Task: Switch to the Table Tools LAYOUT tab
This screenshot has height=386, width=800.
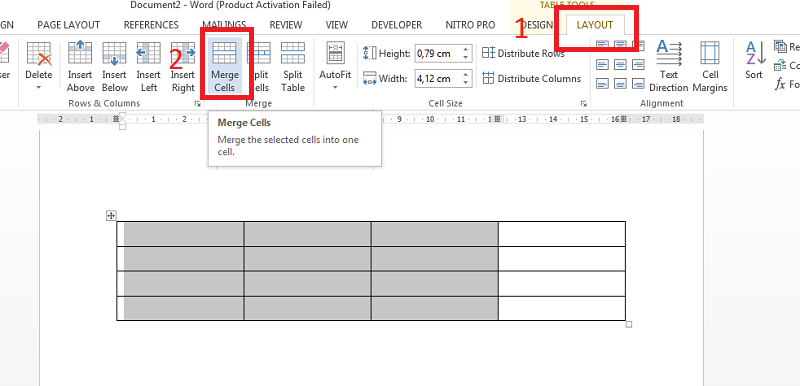Action: (594, 25)
